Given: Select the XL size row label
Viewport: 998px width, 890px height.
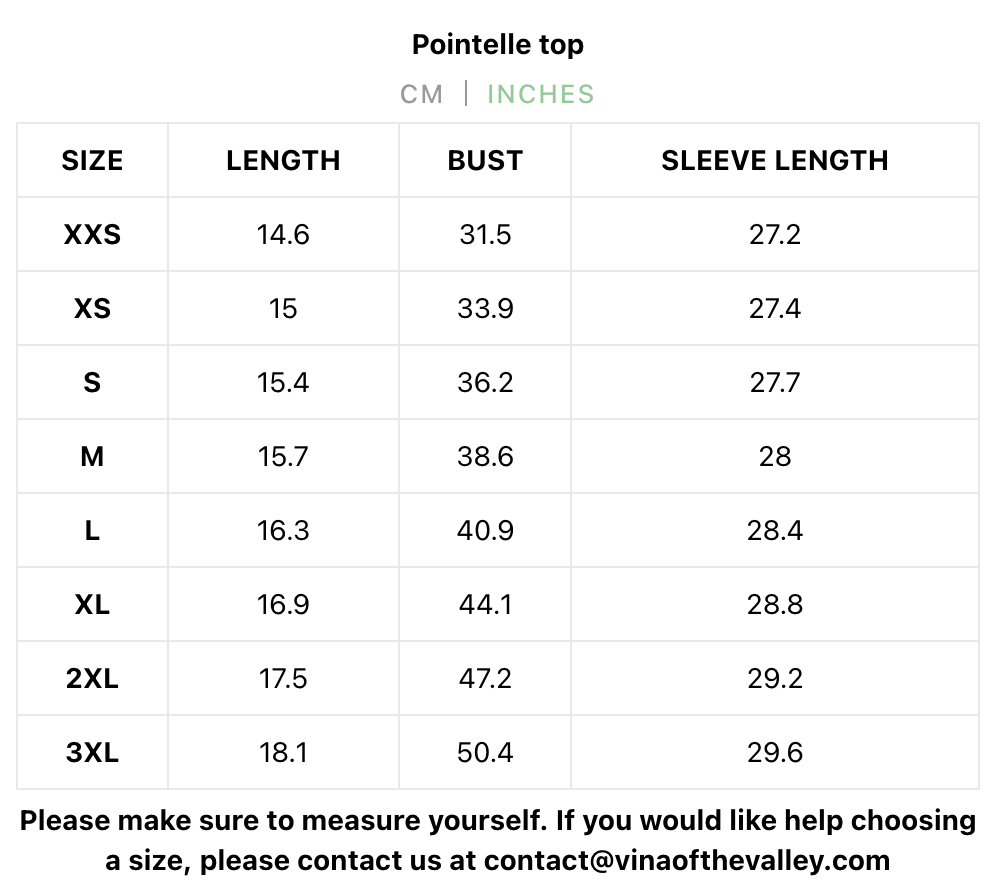Looking at the screenshot, I should 92,604.
